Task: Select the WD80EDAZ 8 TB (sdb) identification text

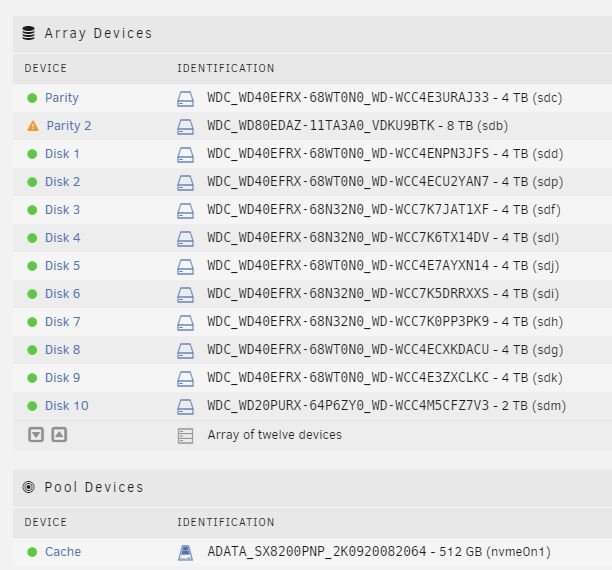Action: (358, 126)
